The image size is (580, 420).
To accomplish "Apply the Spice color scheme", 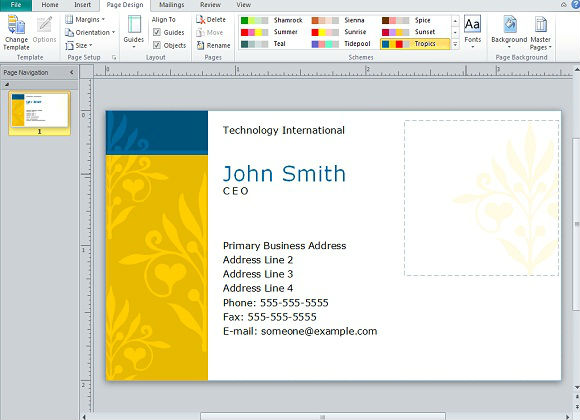I will pyautogui.click(x=414, y=20).
